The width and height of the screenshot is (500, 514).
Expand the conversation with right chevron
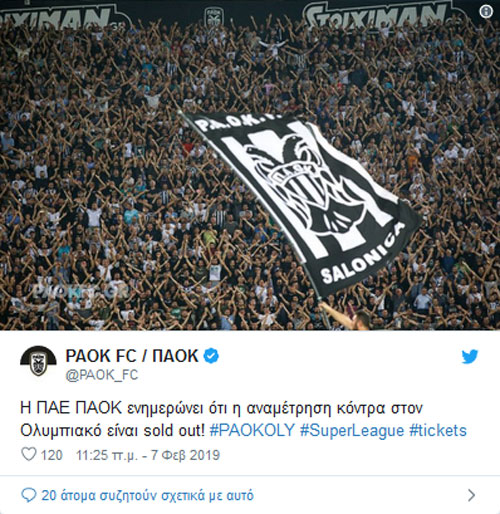[472, 495]
